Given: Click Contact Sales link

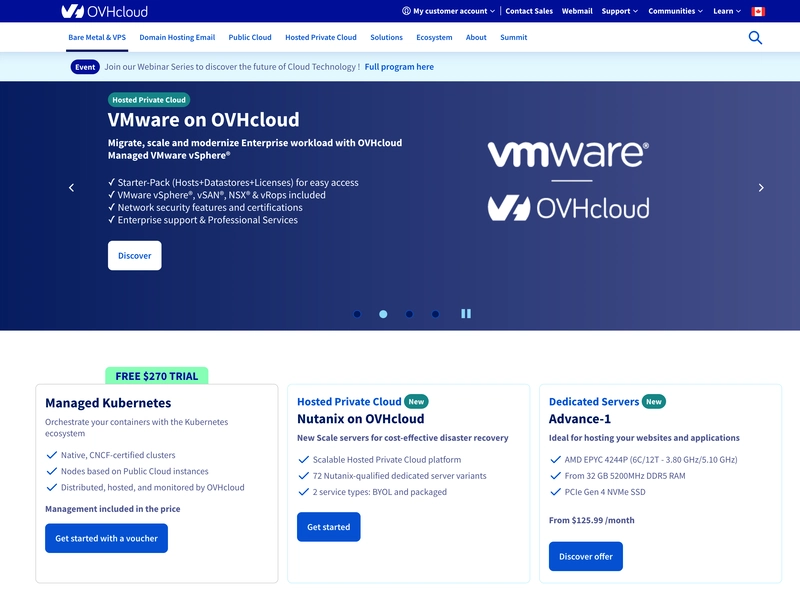Looking at the screenshot, I should (x=529, y=11).
